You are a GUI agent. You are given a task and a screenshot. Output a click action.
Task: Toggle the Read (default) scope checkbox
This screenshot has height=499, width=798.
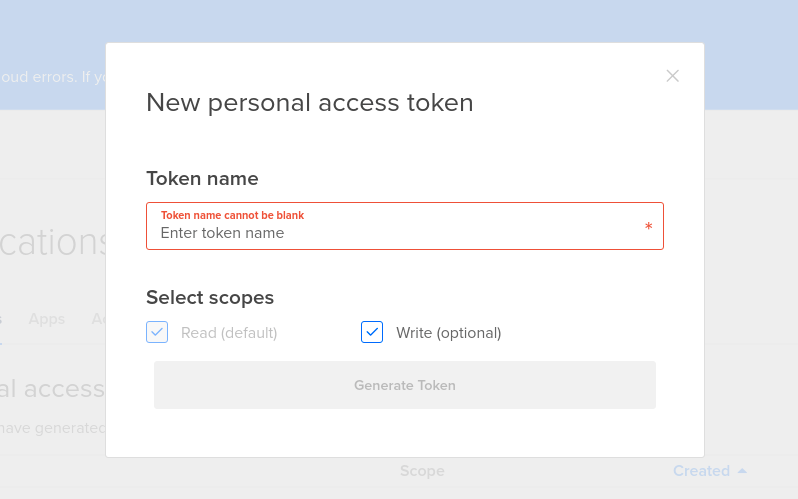[157, 332]
